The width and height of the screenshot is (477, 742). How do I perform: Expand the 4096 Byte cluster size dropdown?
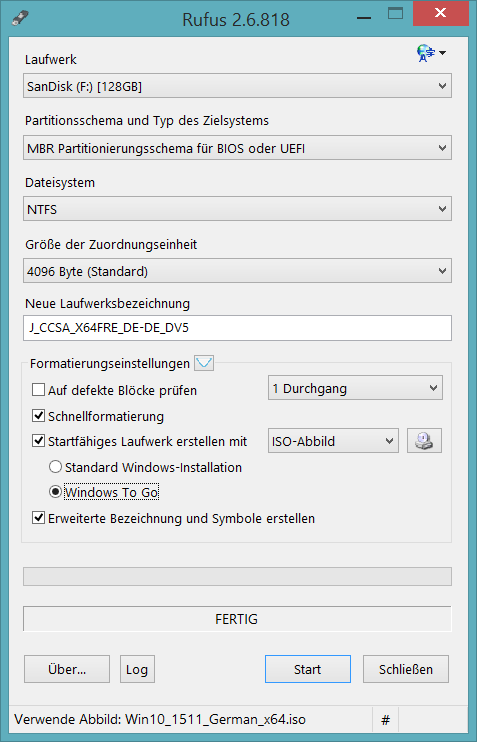pos(237,271)
